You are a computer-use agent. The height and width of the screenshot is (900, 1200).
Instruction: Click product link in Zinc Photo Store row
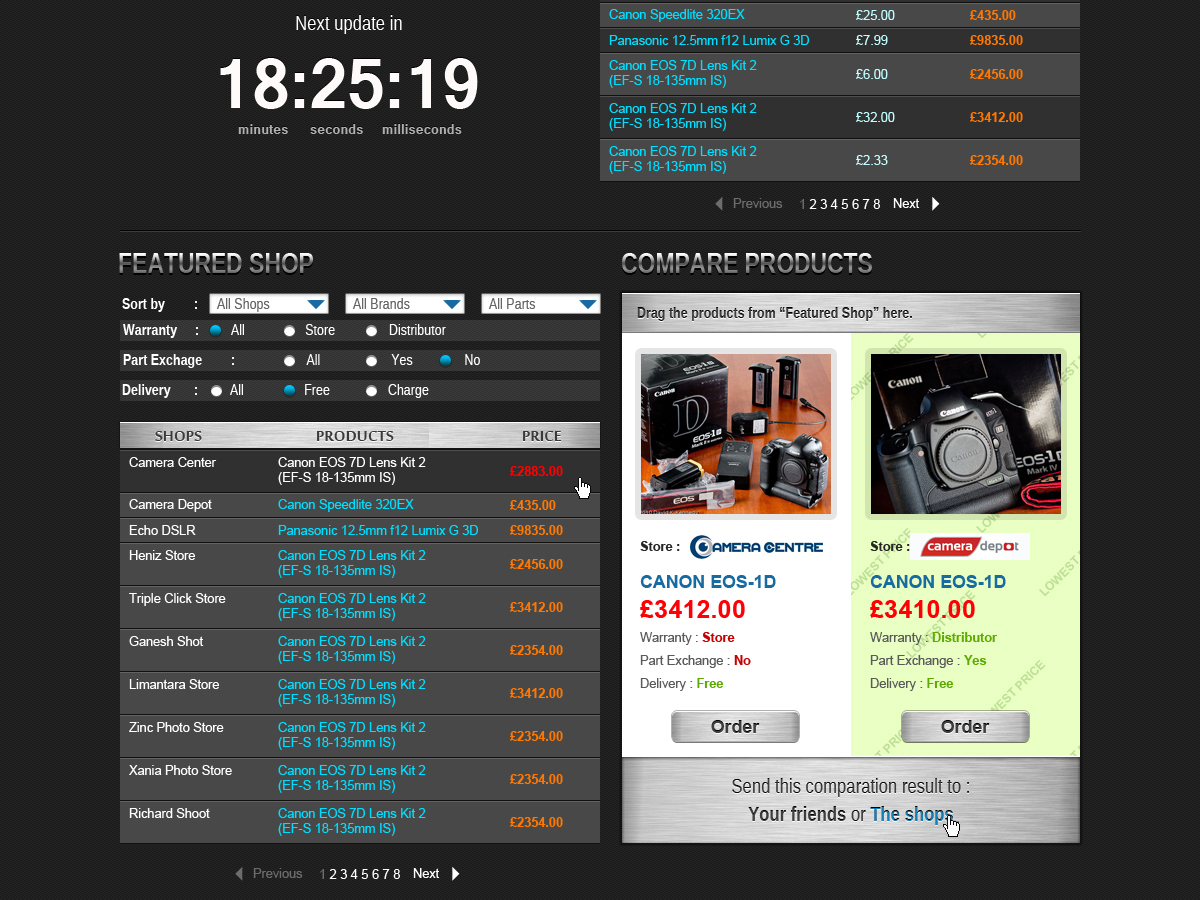pos(352,736)
